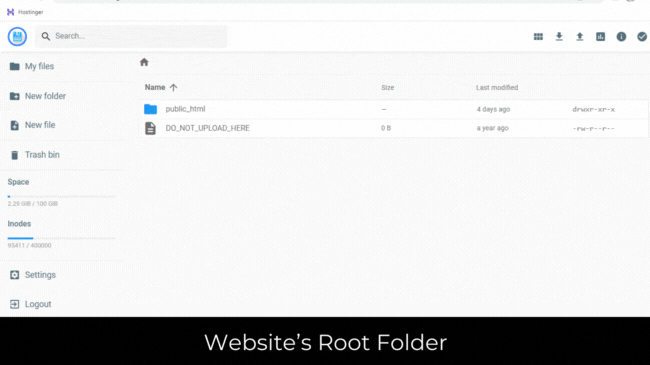Click drwxr-xr-x permissions text

point(594,110)
